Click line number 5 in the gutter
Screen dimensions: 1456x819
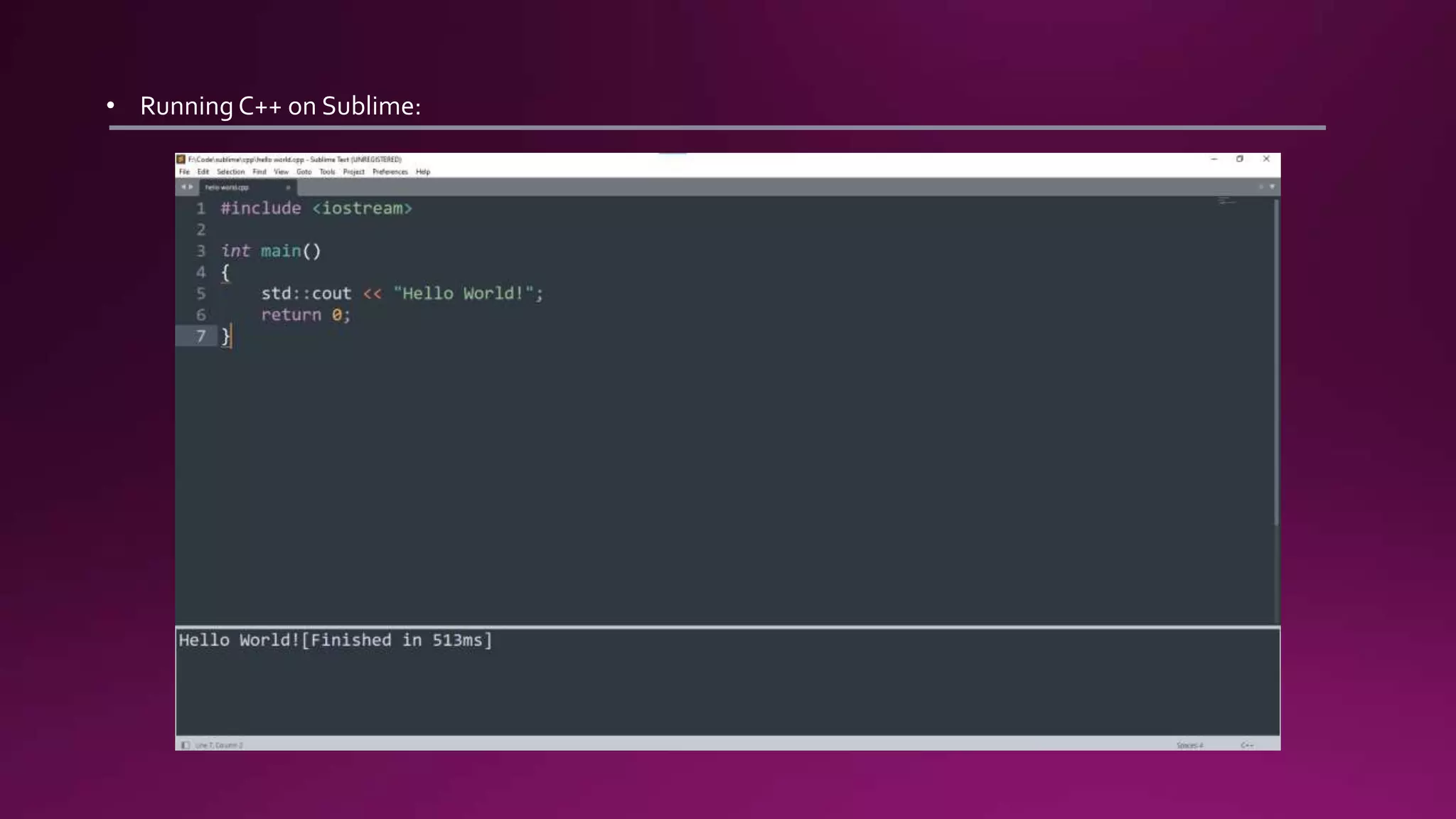coord(201,294)
